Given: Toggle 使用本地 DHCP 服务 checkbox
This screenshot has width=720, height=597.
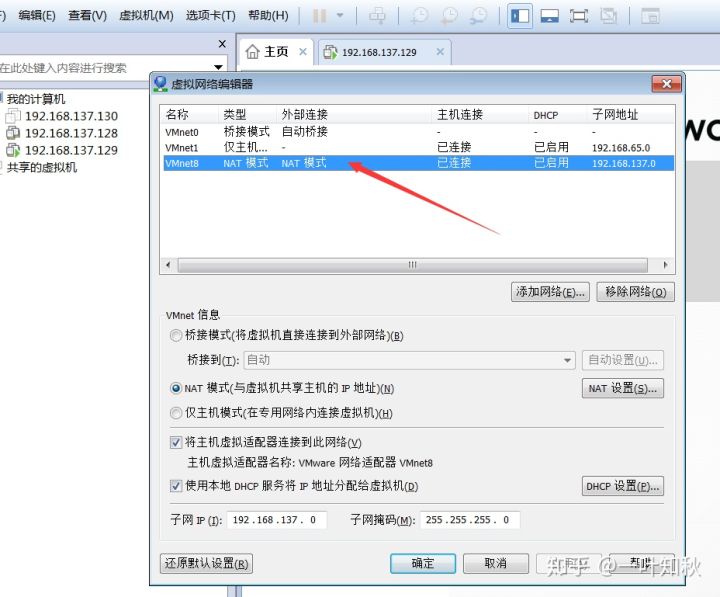Looking at the screenshot, I should [x=175, y=485].
